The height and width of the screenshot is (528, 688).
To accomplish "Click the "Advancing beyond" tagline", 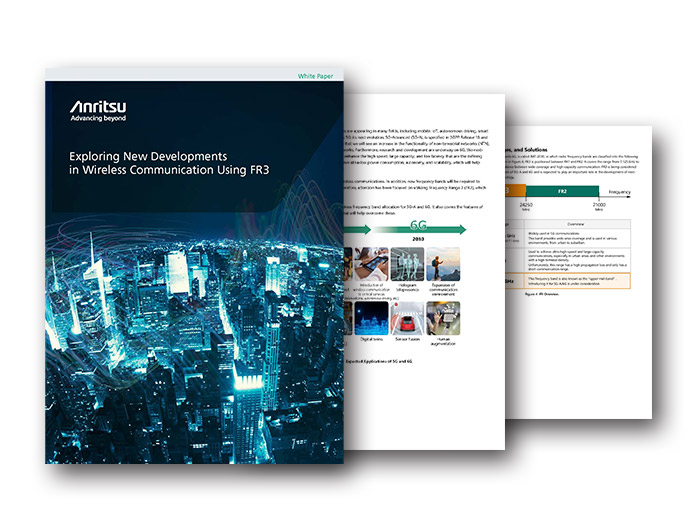I will click(x=98, y=118).
